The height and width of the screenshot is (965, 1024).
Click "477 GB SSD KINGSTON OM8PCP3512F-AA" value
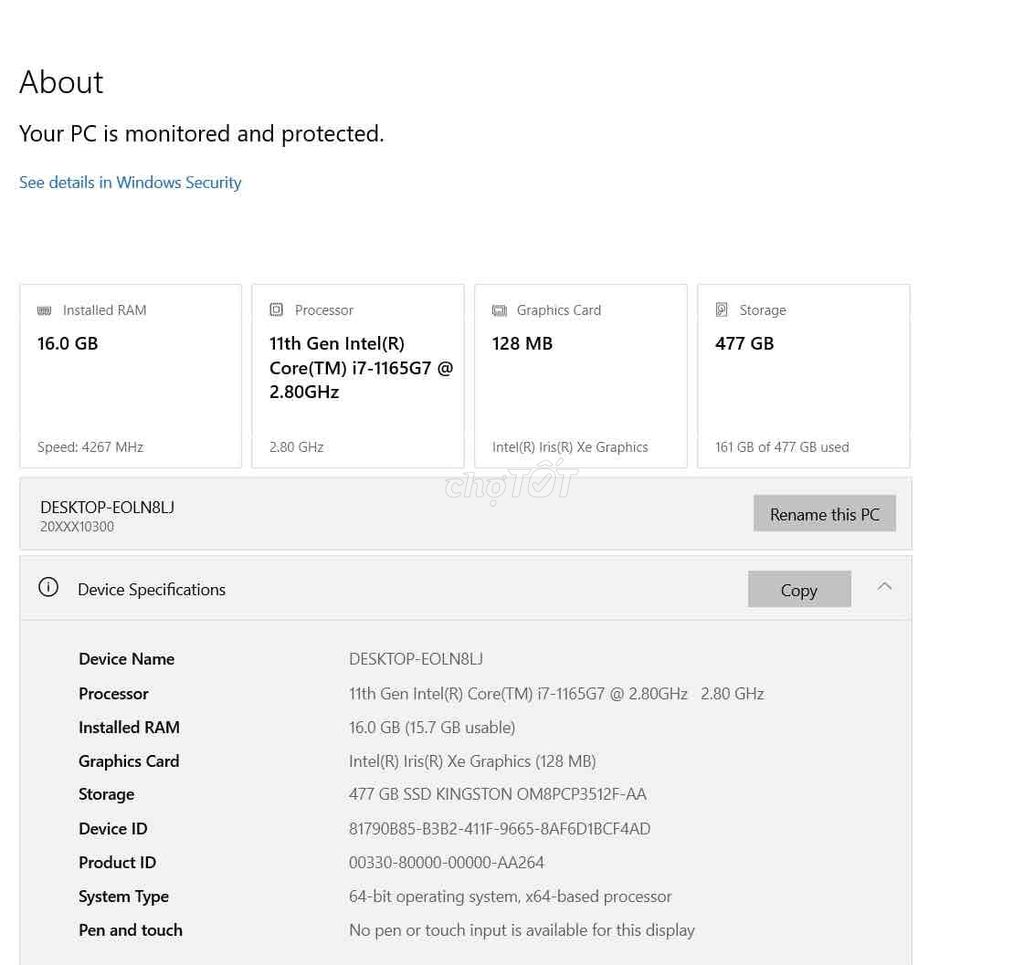pyautogui.click(x=498, y=795)
